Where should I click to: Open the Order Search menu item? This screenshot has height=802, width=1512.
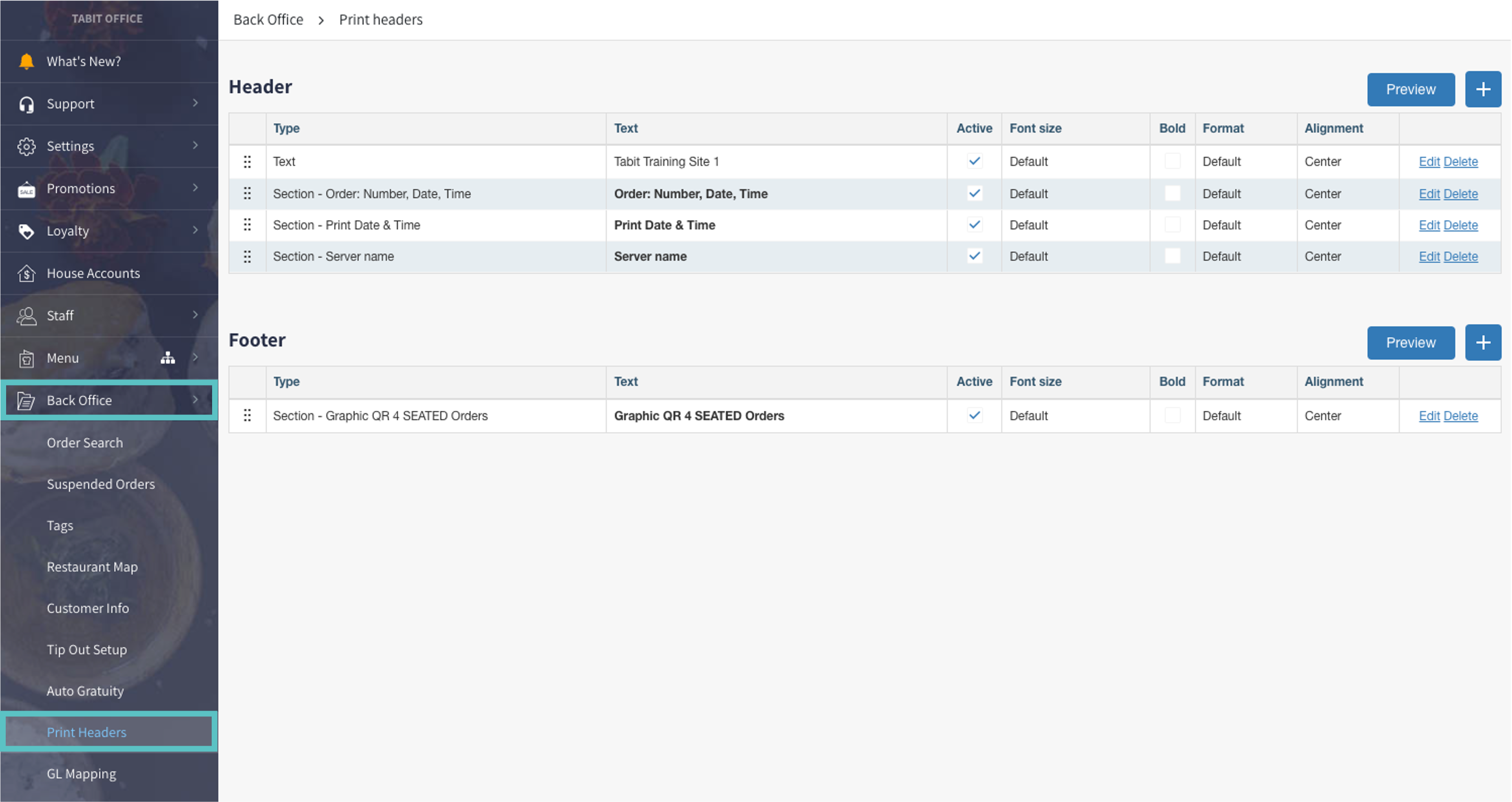(x=85, y=443)
